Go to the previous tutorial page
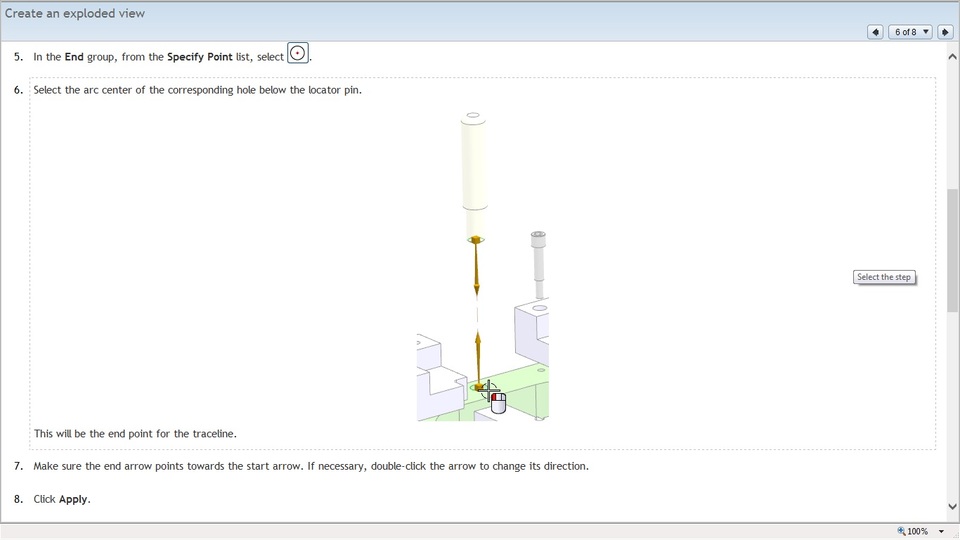The image size is (960, 540). (x=875, y=32)
